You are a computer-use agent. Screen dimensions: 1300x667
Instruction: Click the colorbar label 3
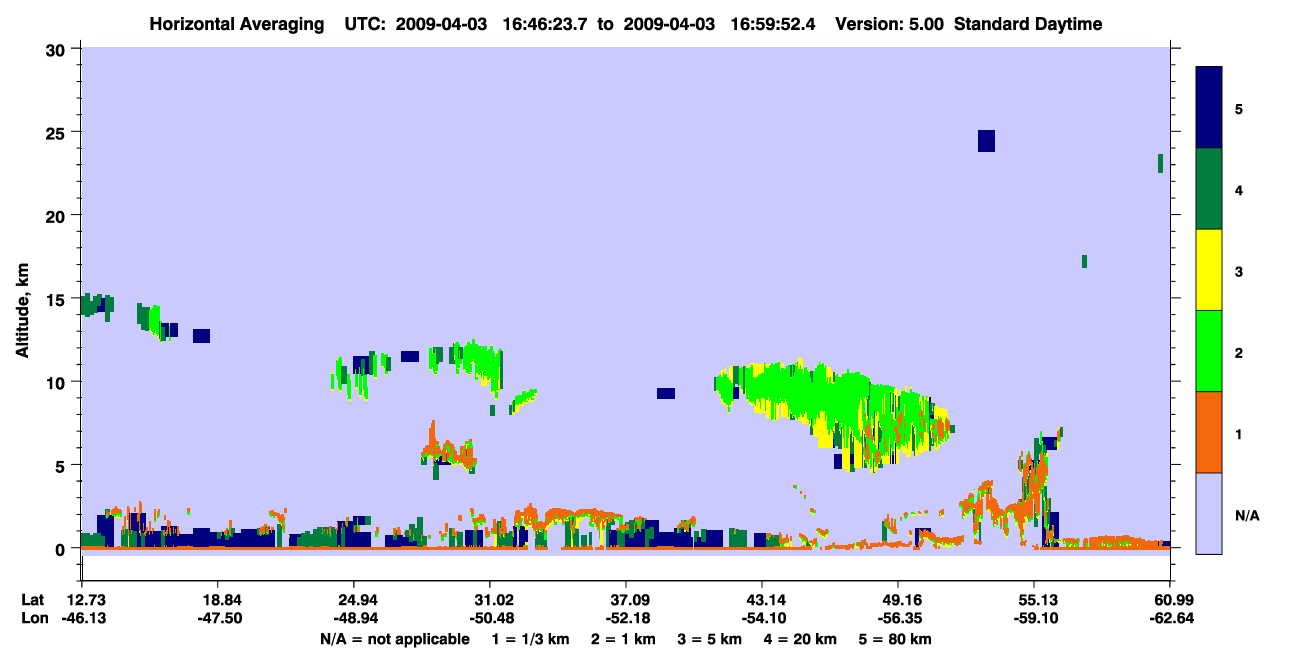click(x=1240, y=271)
